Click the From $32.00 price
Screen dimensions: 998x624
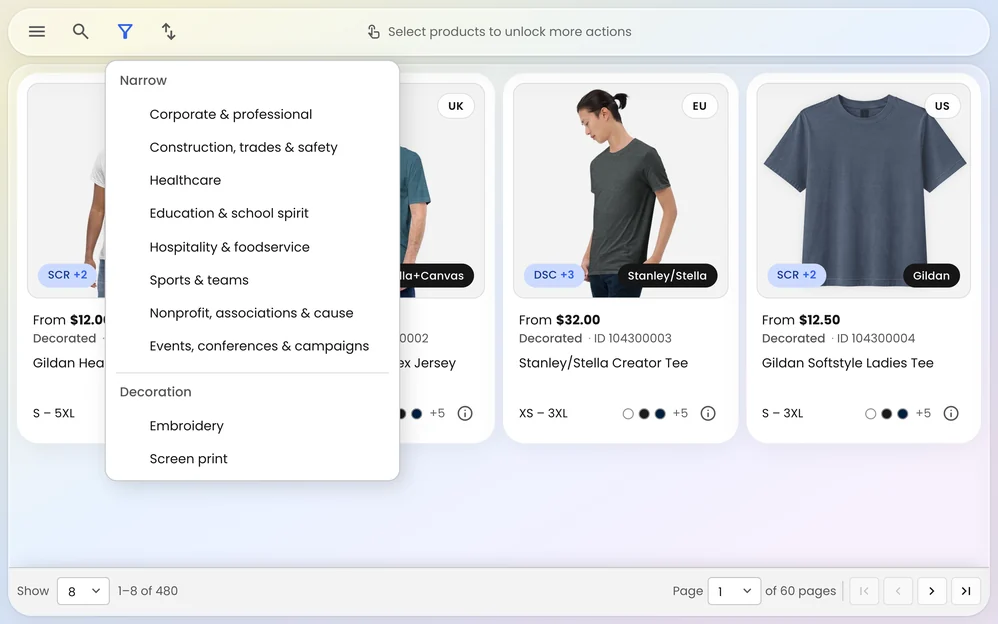[x=559, y=320]
